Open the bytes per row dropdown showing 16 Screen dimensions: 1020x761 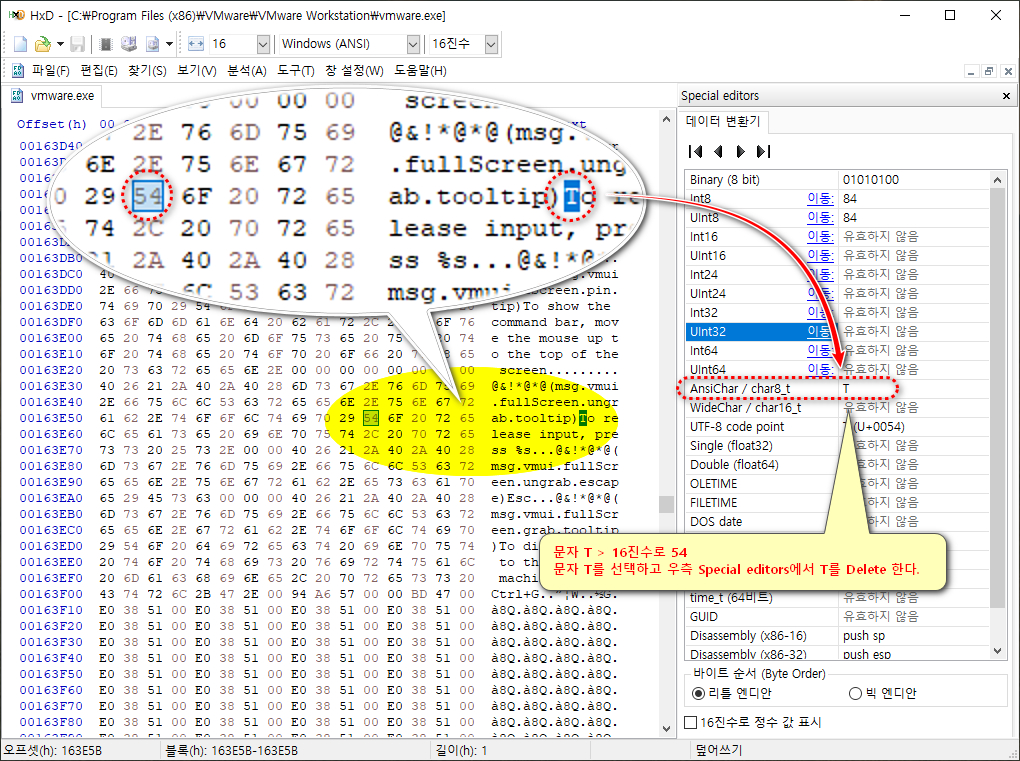click(x=263, y=44)
